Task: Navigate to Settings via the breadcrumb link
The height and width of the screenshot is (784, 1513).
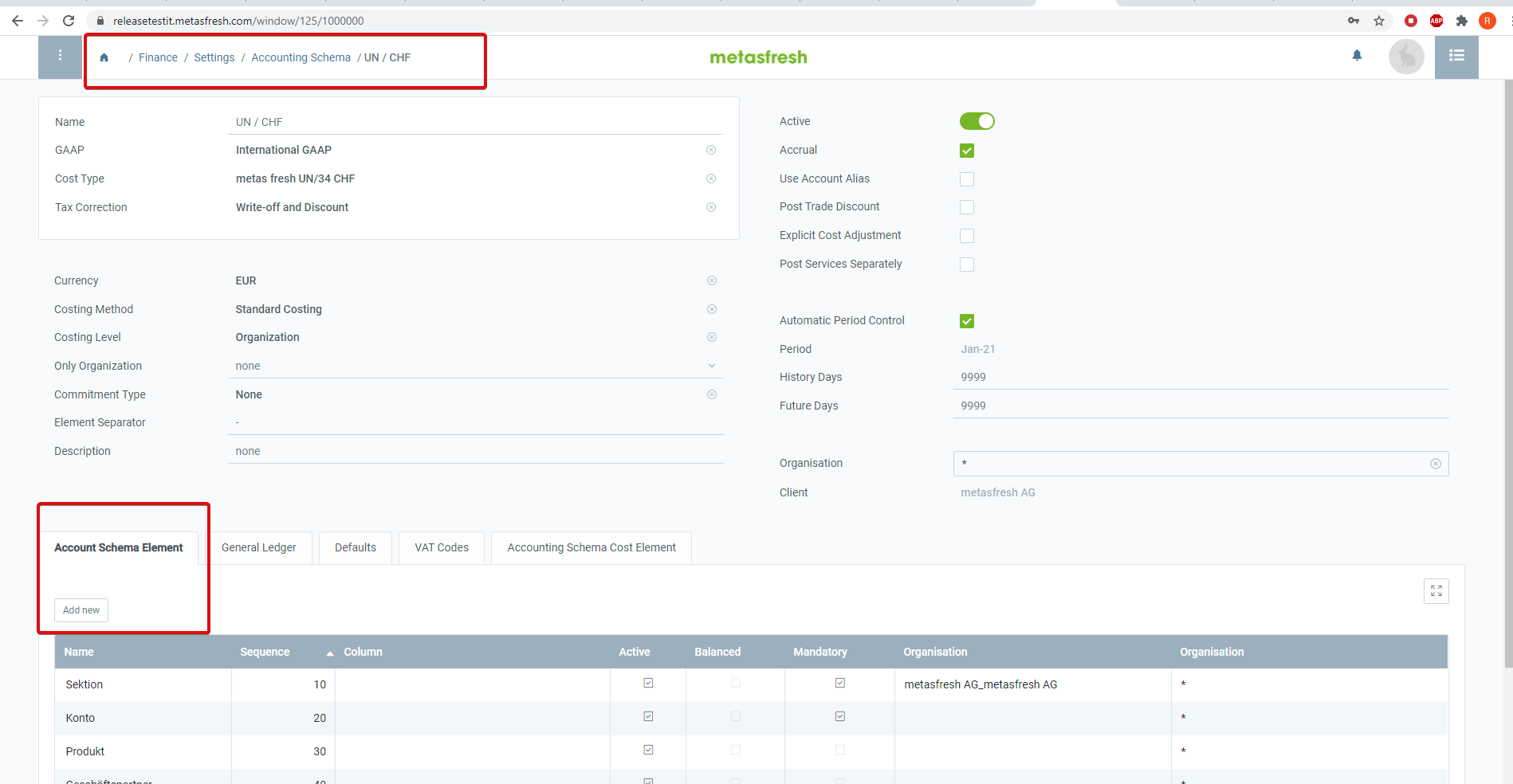Action: coord(214,57)
